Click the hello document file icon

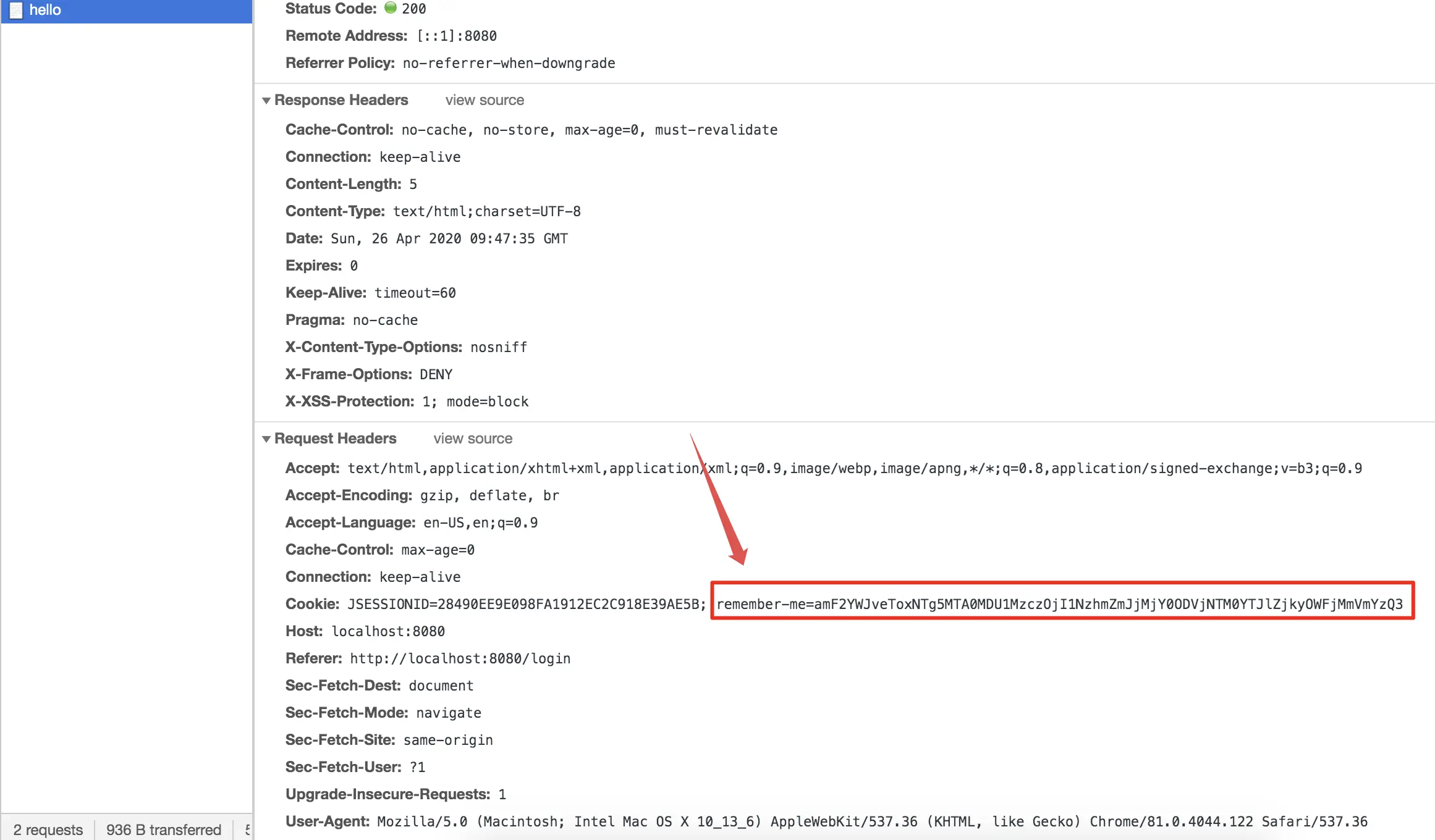pos(16,10)
